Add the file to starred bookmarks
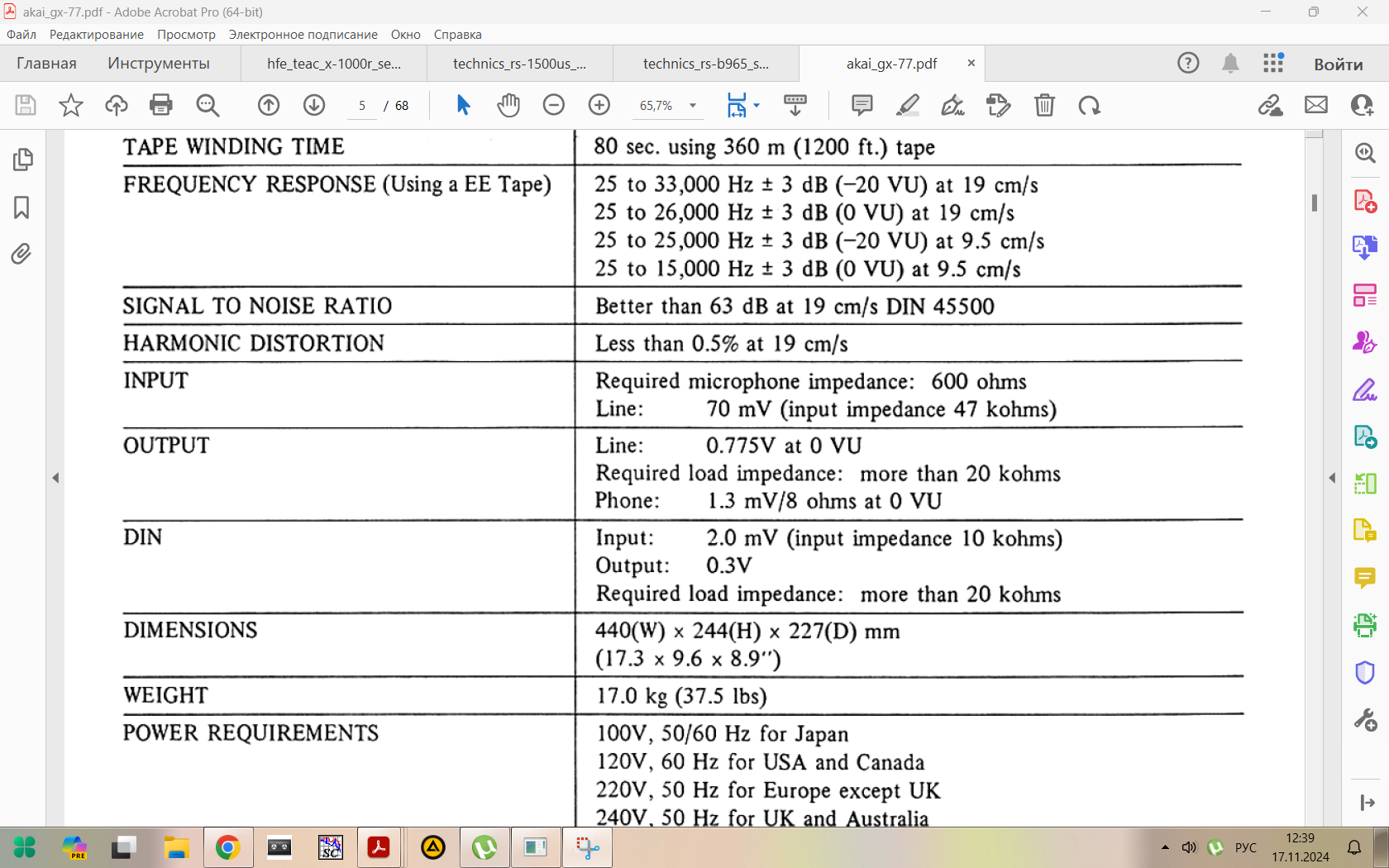Screen dimensions: 1389x868 point(71,105)
